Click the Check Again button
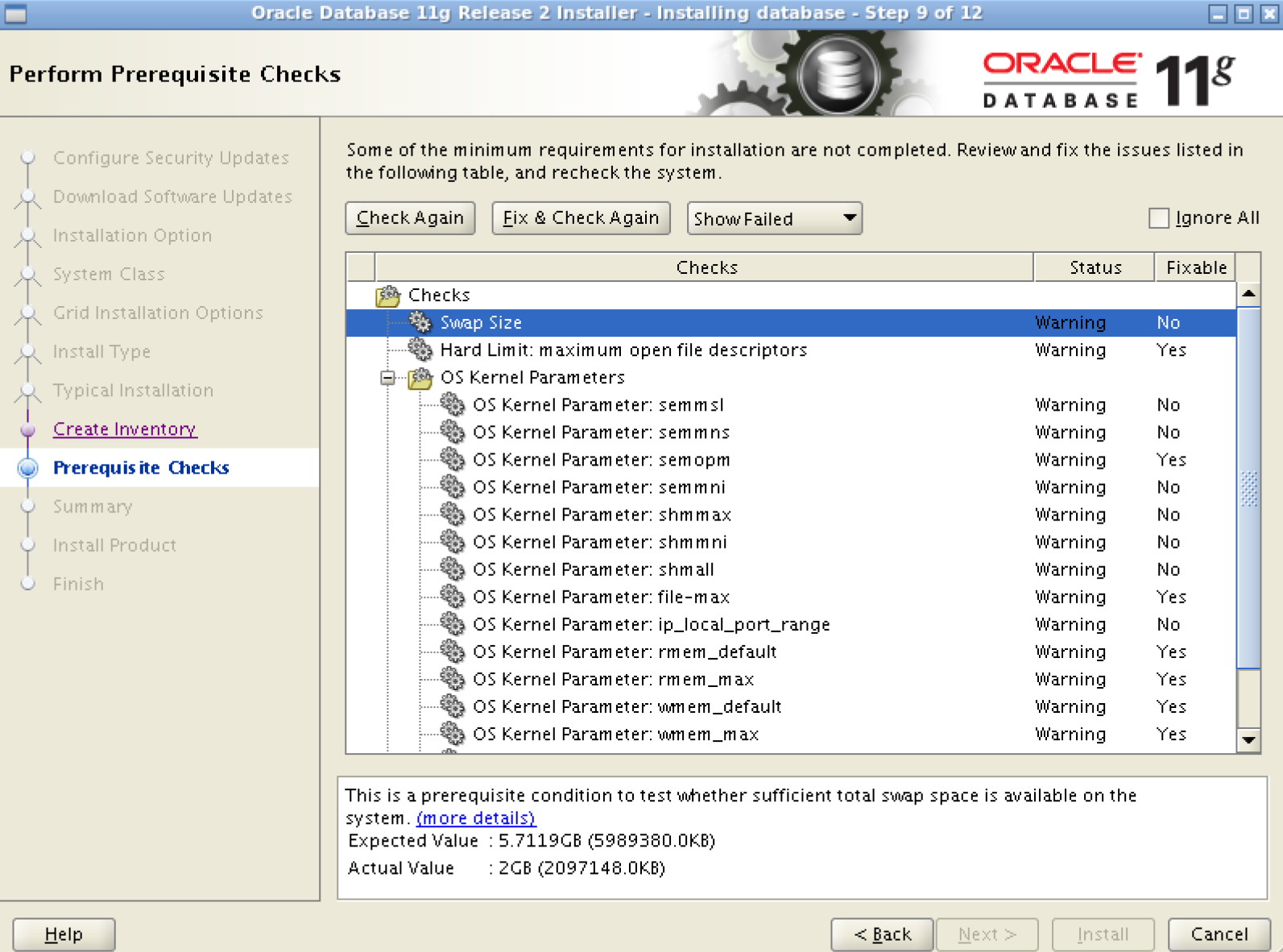The image size is (1283, 952). [410, 218]
